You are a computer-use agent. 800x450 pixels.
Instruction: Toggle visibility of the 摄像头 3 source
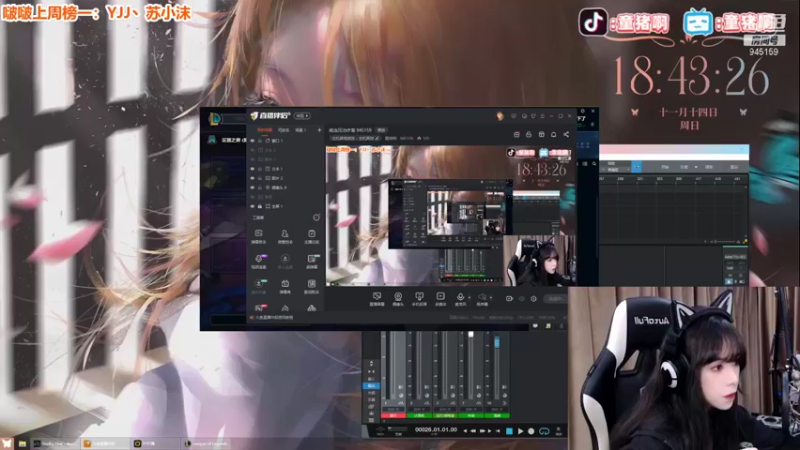[253, 187]
